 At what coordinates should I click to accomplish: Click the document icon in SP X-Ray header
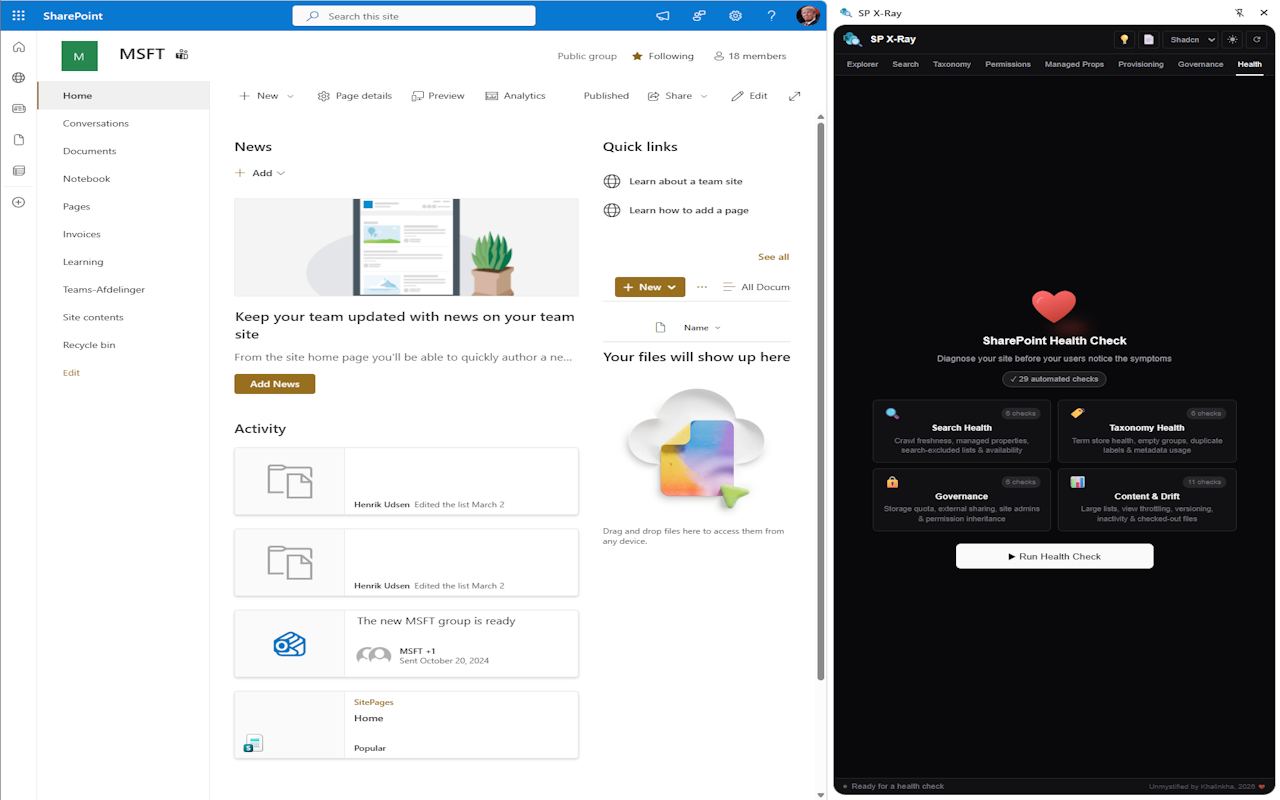tap(1149, 40)
